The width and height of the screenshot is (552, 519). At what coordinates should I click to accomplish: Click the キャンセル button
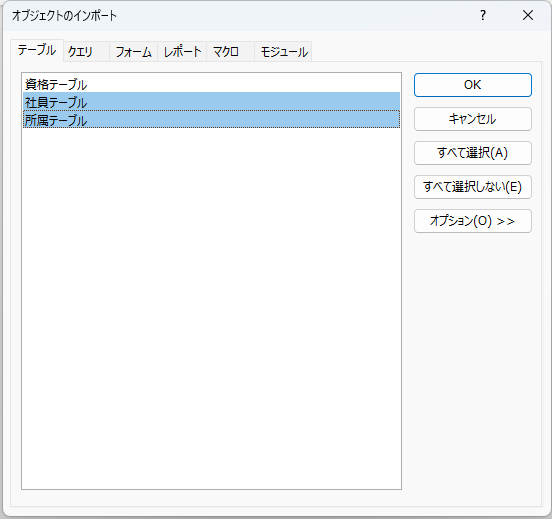pyautogui.click(x=472, y=119)
